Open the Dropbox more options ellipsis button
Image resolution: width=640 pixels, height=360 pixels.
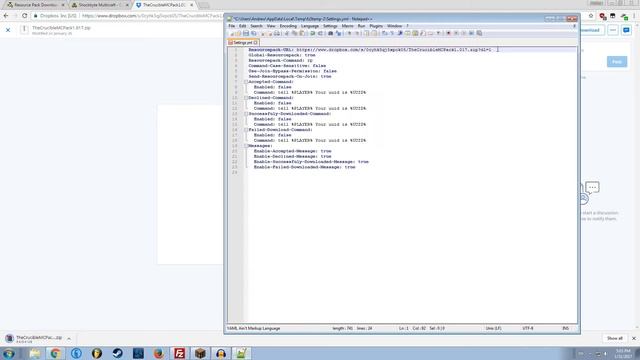click(613, 30)
